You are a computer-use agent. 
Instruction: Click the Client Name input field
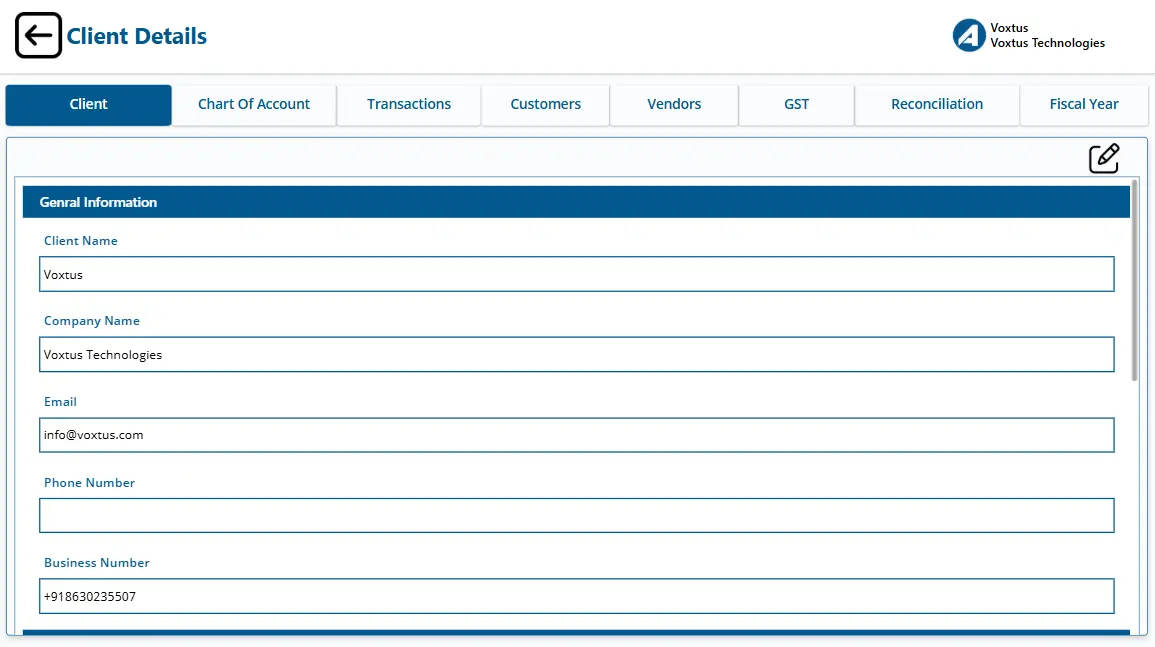click(x=577, y=274)
